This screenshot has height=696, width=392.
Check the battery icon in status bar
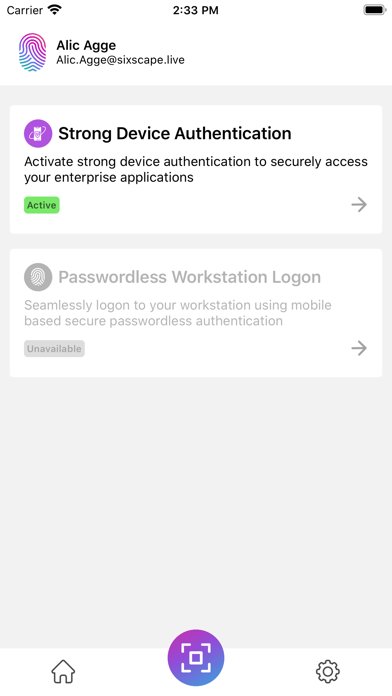tap(375, 10)
